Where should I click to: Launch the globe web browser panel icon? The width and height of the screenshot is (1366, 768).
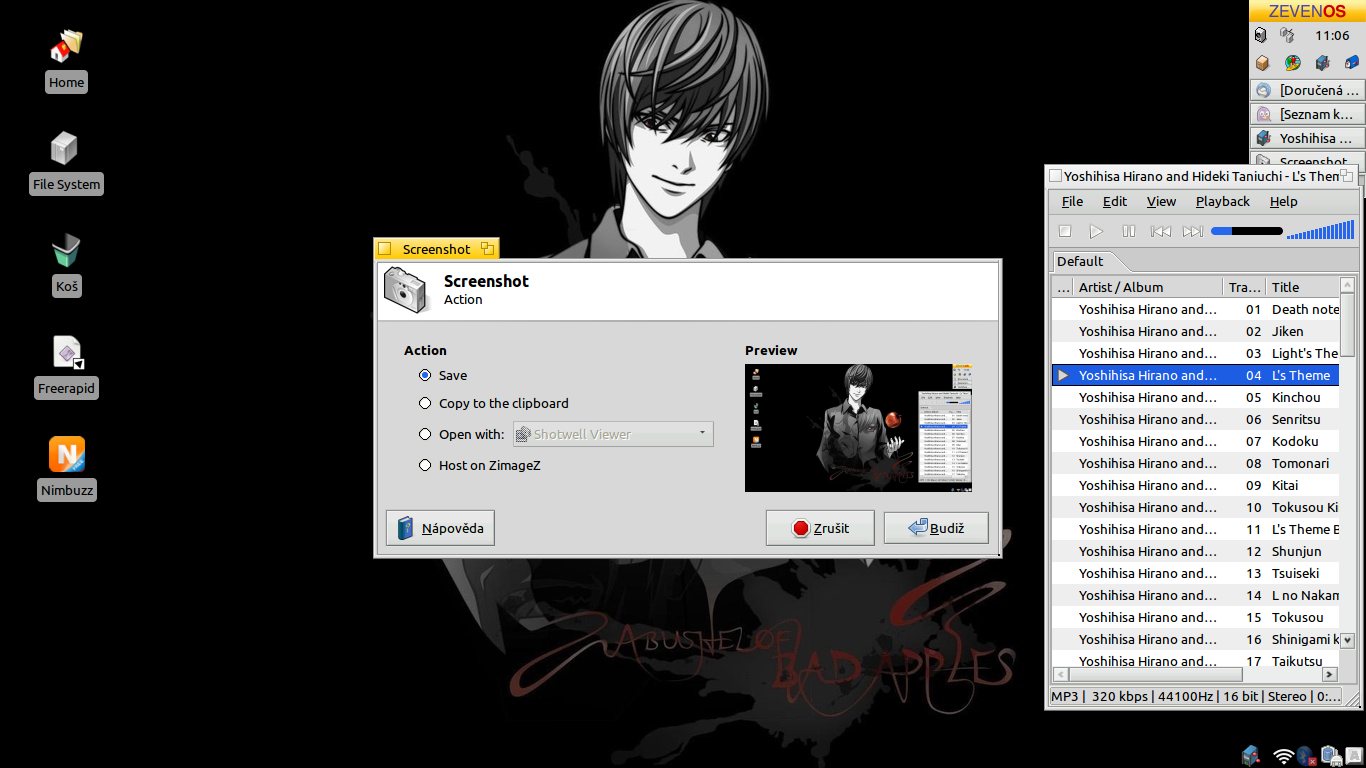1292,63
